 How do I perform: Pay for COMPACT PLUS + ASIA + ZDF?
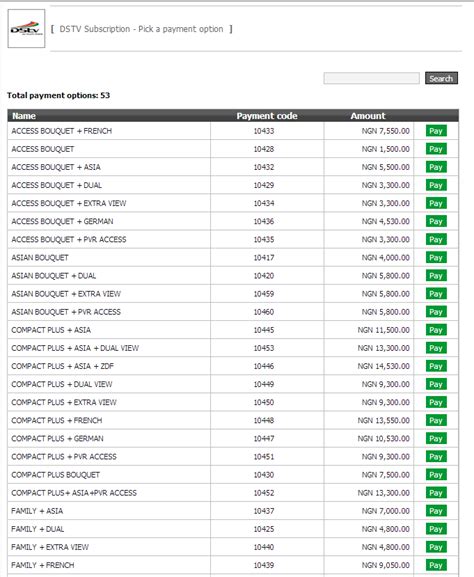(436, 366)
